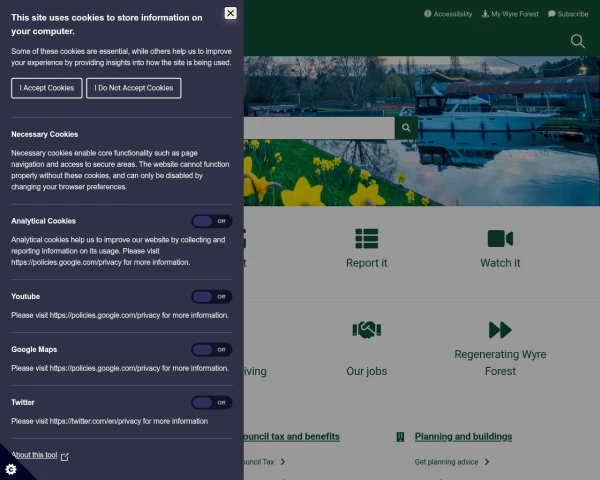
Task: Open the About this tool link
Action: pos(34,455)
